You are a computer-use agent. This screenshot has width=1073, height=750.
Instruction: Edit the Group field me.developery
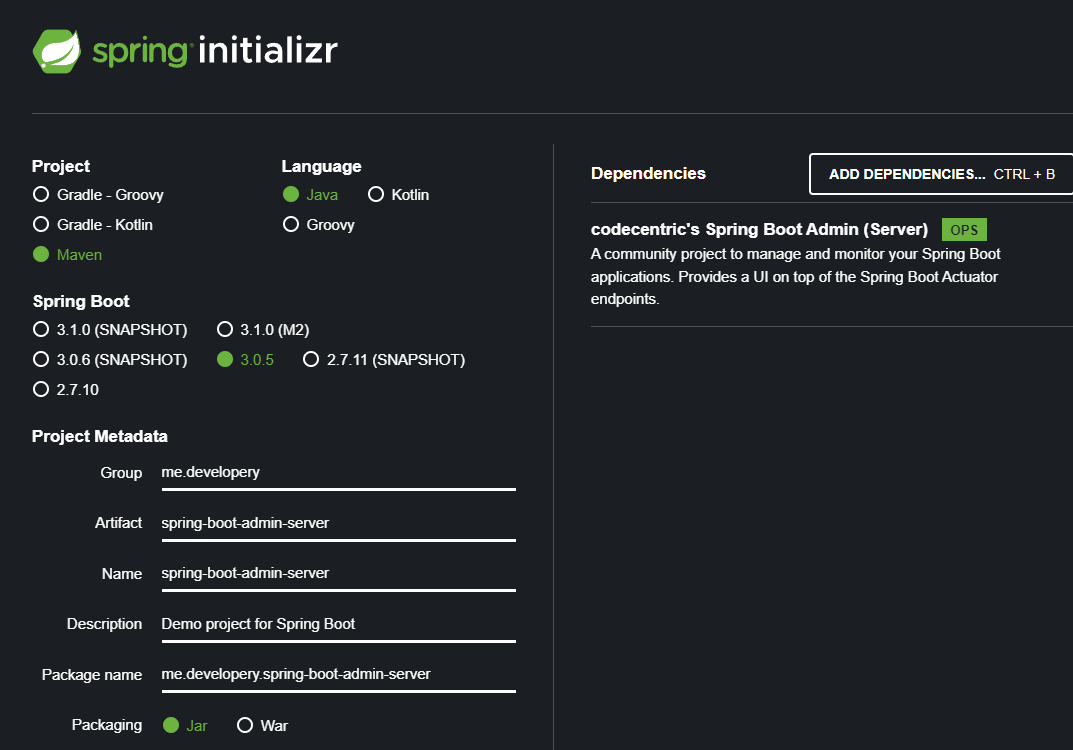coord(339,473)
